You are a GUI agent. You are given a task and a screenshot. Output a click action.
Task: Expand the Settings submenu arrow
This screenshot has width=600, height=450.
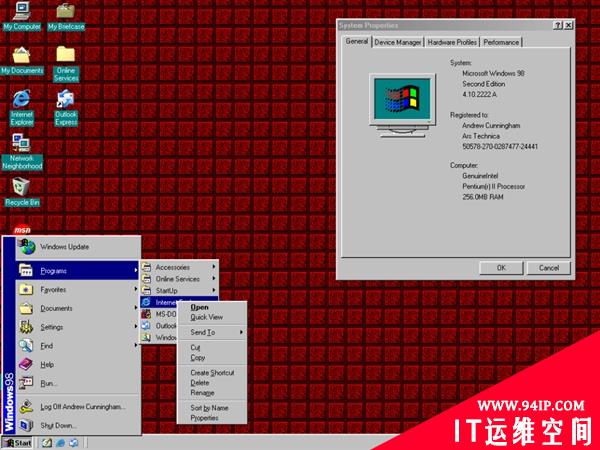click(135, 326)
